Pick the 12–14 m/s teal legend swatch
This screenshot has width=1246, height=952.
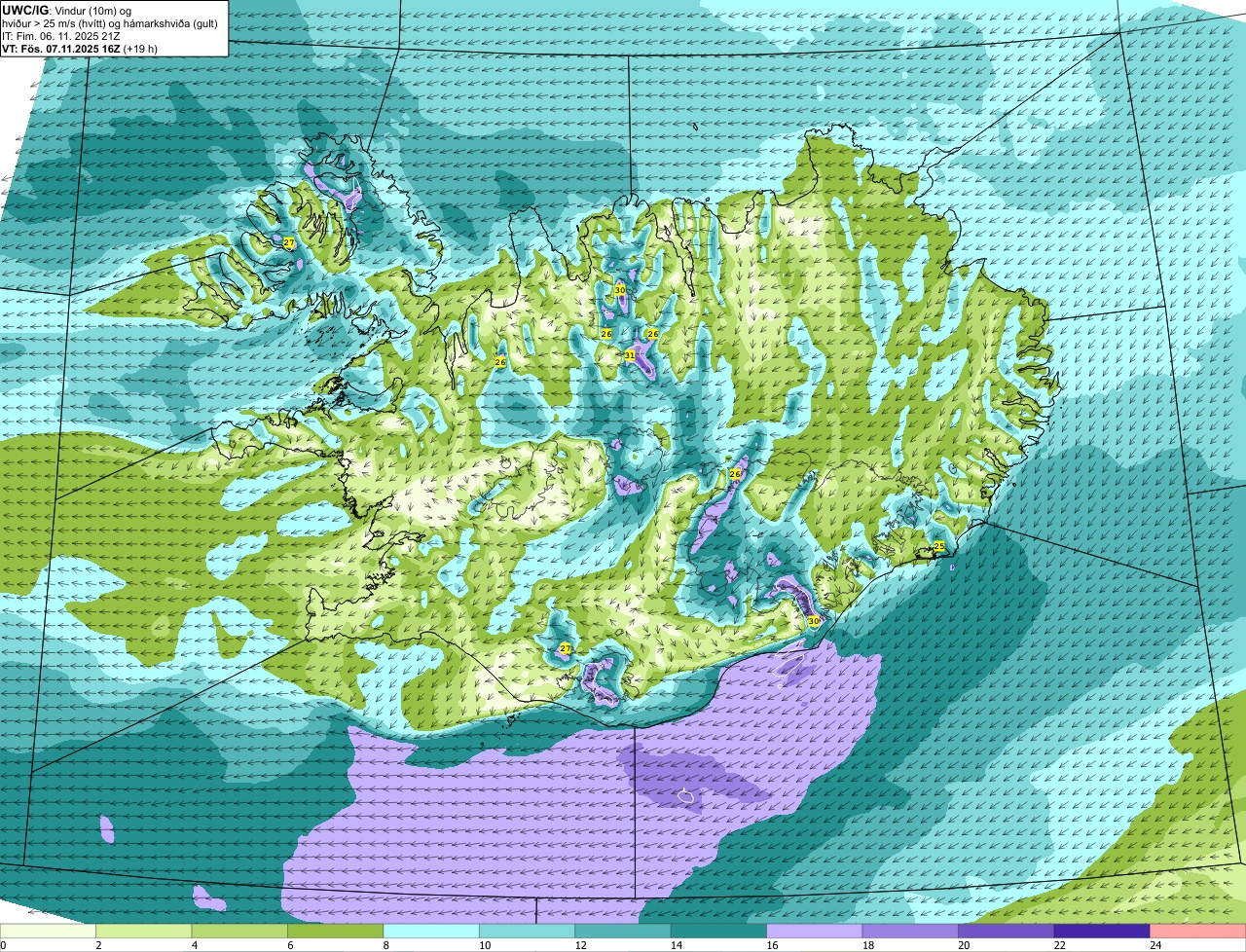623,932
